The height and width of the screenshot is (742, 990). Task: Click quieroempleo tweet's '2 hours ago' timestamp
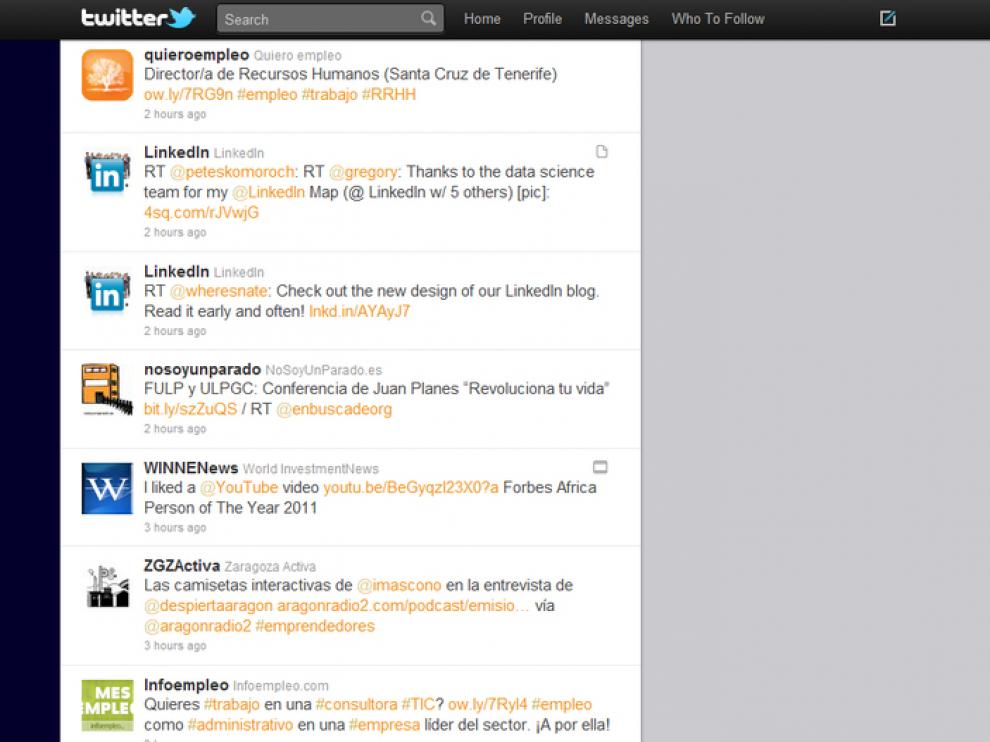point(175,114)
